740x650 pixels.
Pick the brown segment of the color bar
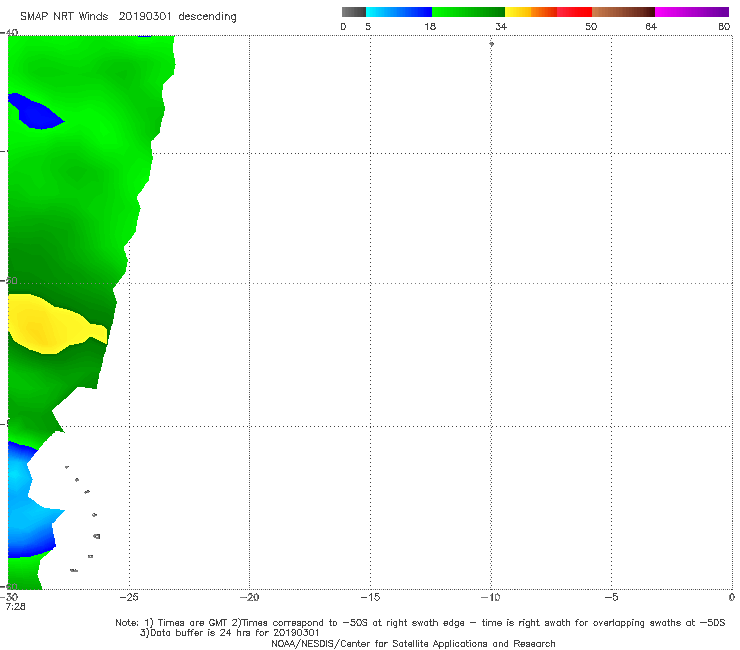[623, 12]
